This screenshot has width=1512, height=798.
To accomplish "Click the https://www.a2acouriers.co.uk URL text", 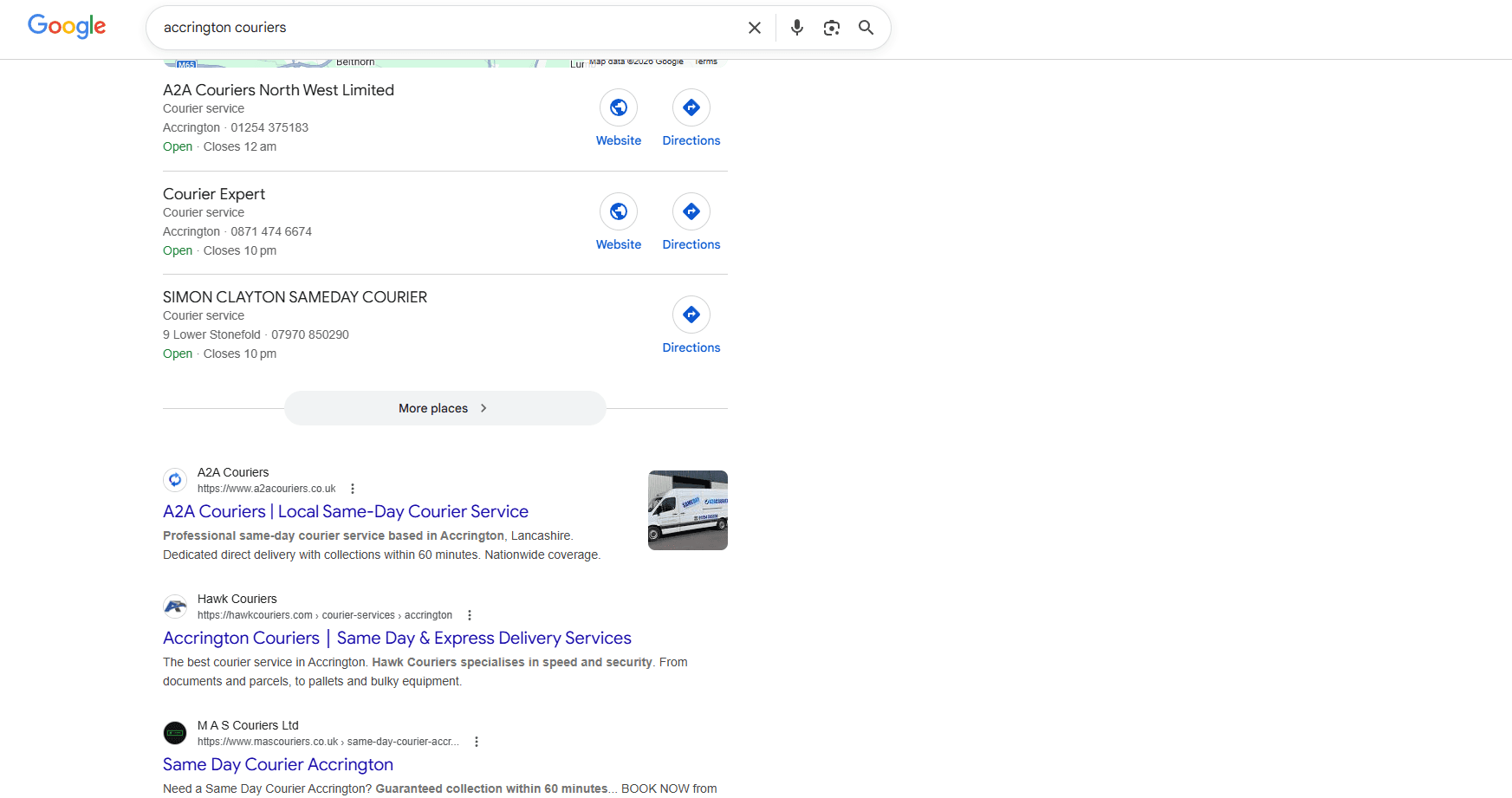I will point(266,489).
